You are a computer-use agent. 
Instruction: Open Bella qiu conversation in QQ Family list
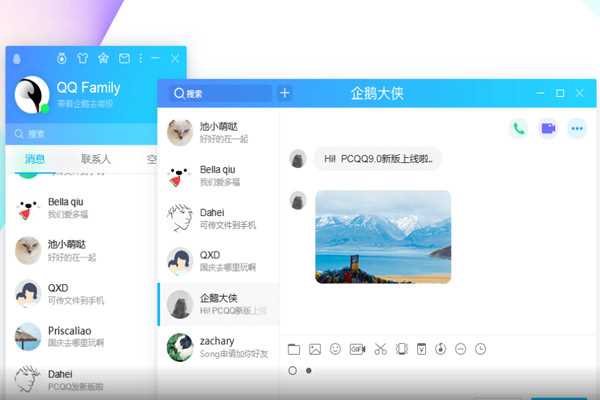tap(81, 208)
